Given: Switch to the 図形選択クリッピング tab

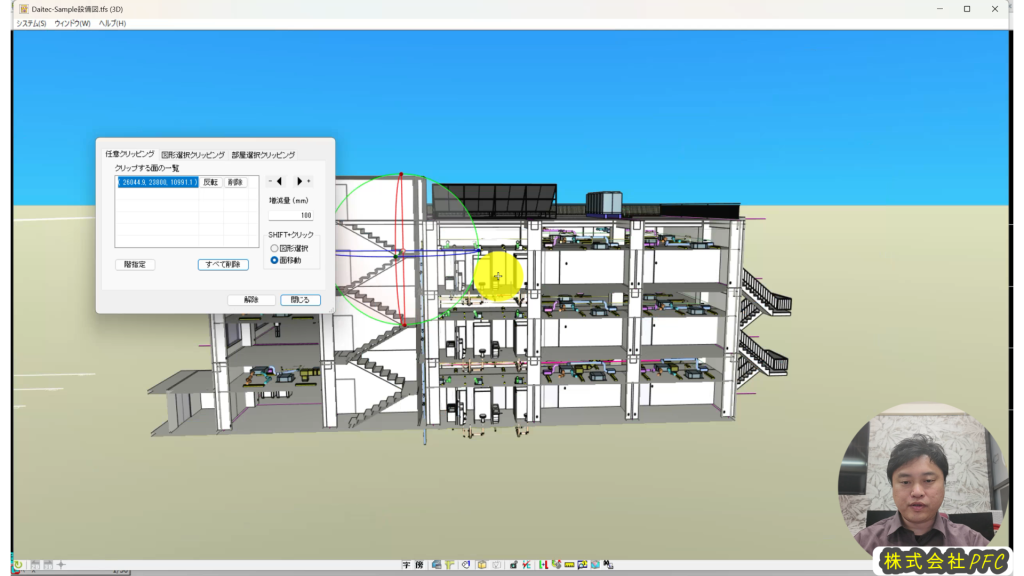Looking at the screenshot, I should (193, 155).
